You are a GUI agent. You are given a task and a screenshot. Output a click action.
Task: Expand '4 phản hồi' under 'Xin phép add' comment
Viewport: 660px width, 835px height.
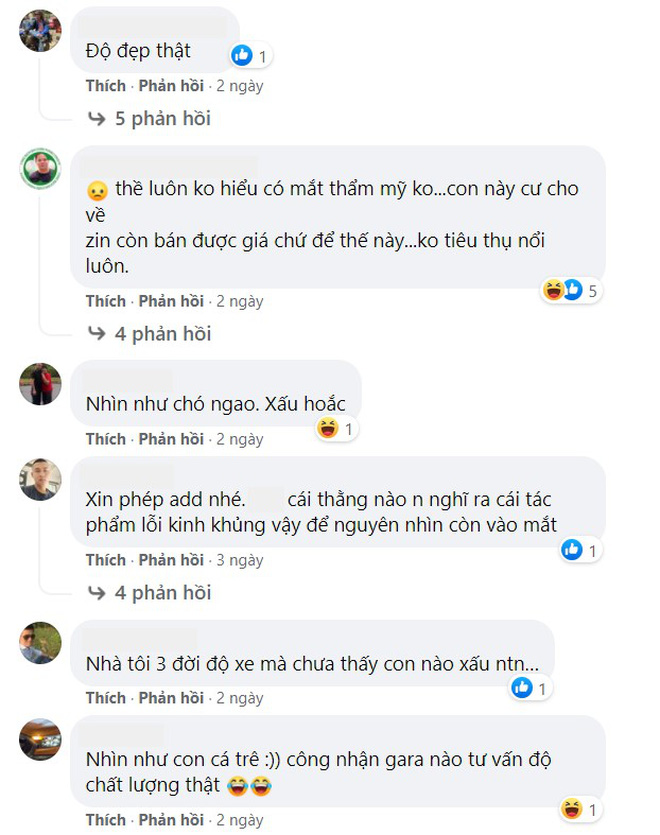pos(150,593)
